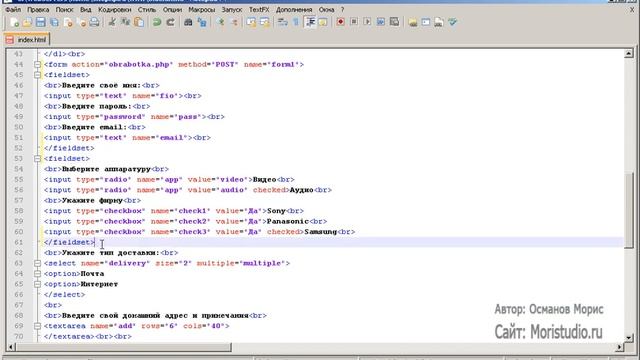Screen dimensions: 640x360
Task: Collapse the fieldset fold at line 53
Action: point(38,159)
